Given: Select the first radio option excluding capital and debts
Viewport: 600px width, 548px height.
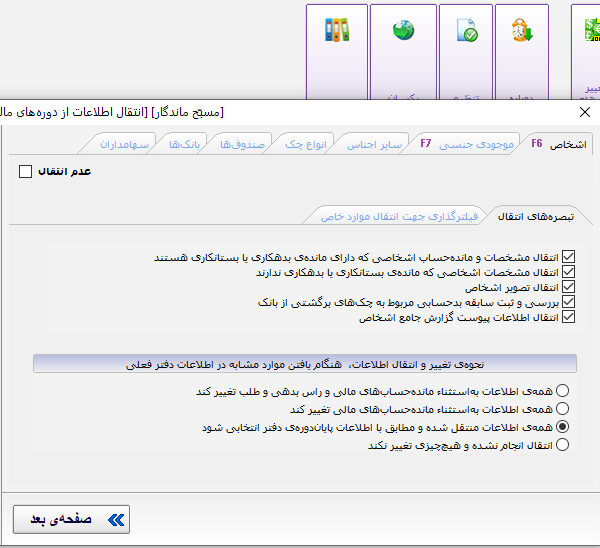Looking at the screenshot, I should (563, 391).
